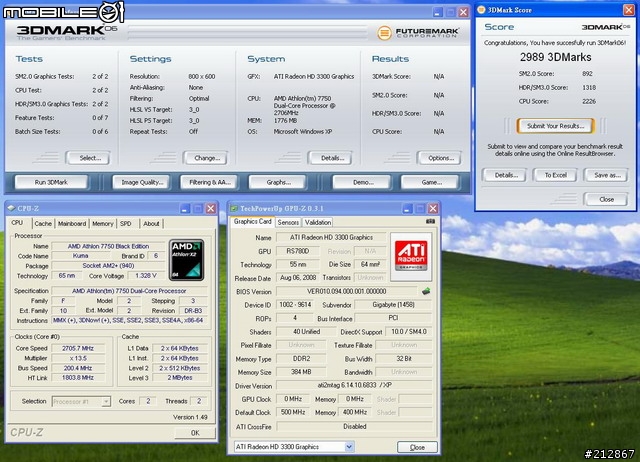
Task: Click the Close button in GPU-Z
Action: [x=417, y=447]
